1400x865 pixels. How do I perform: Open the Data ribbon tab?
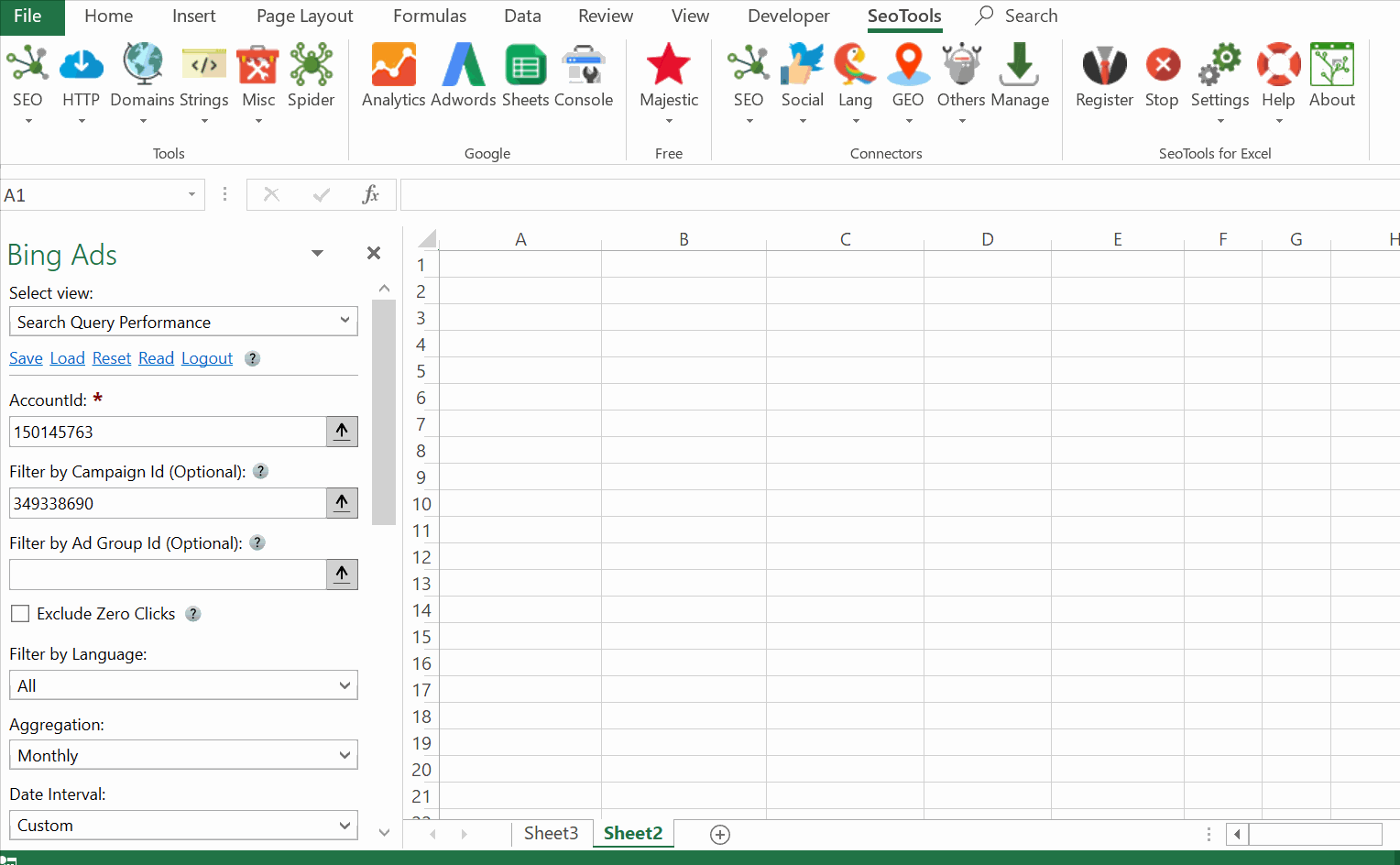(x=522, y=16)
